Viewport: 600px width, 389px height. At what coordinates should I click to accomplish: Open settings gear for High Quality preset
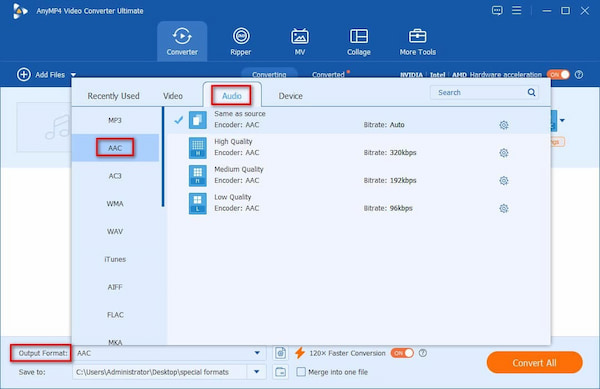(x=504, y=153)
